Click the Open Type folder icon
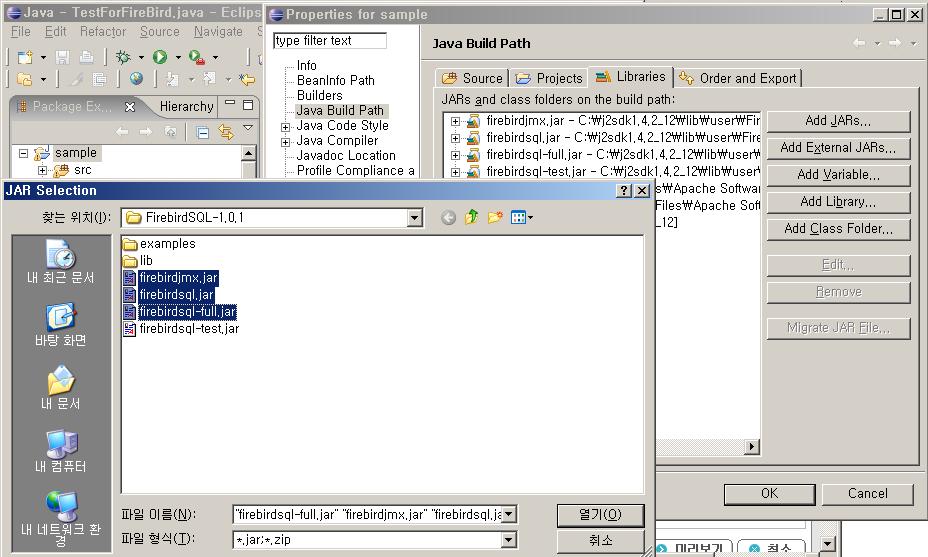The image size is (928, 557). pos(25,79)
